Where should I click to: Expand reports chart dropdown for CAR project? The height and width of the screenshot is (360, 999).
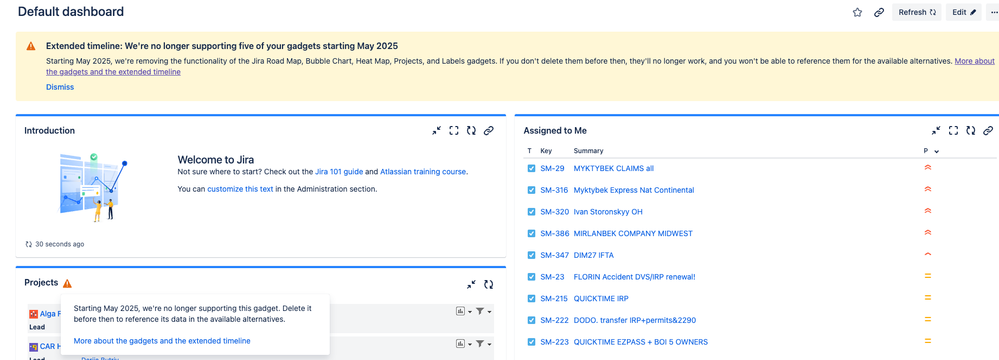[463, 343]
